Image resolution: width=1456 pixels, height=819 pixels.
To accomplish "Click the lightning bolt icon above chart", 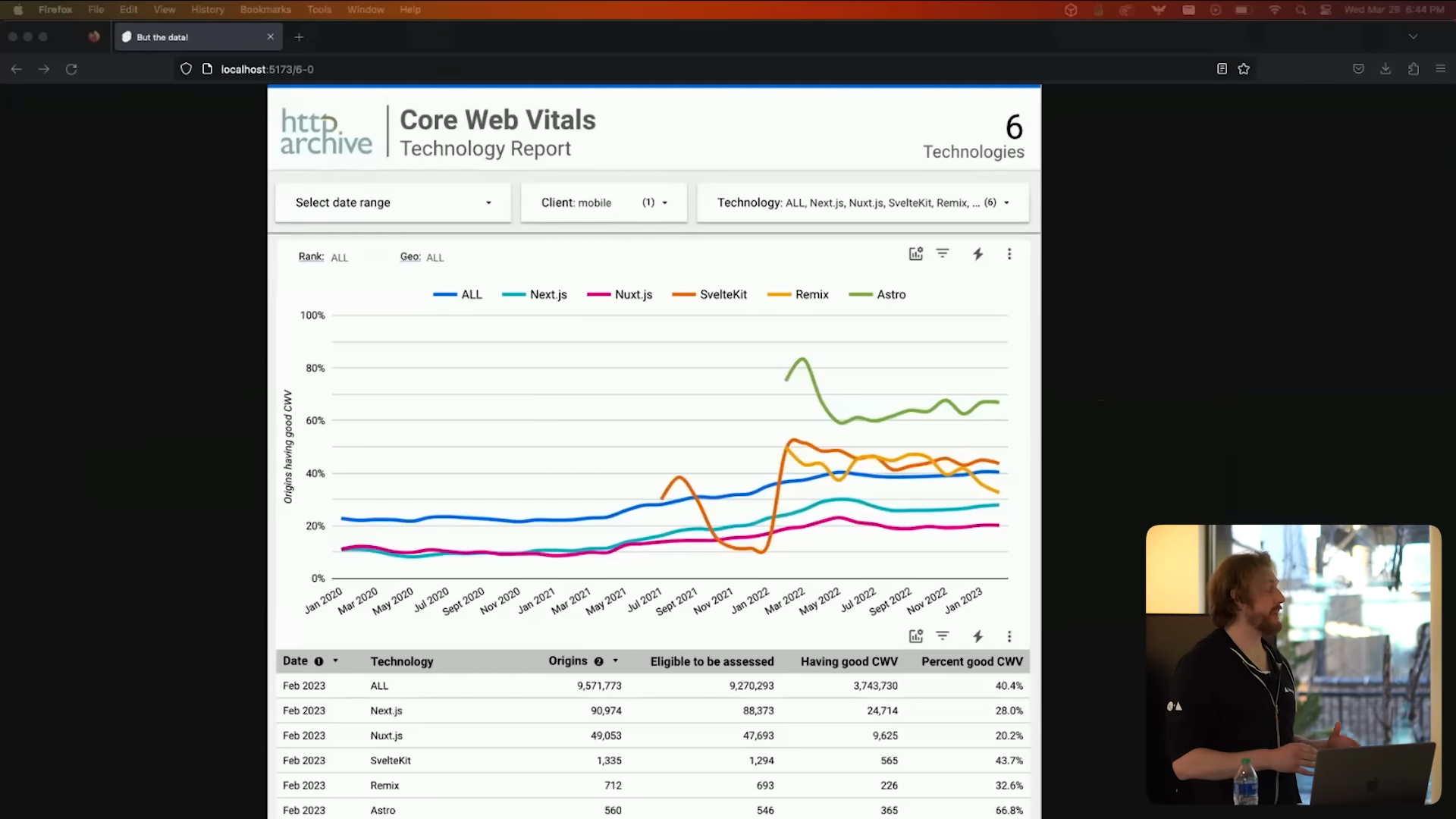I will click(x=977, y=254).
